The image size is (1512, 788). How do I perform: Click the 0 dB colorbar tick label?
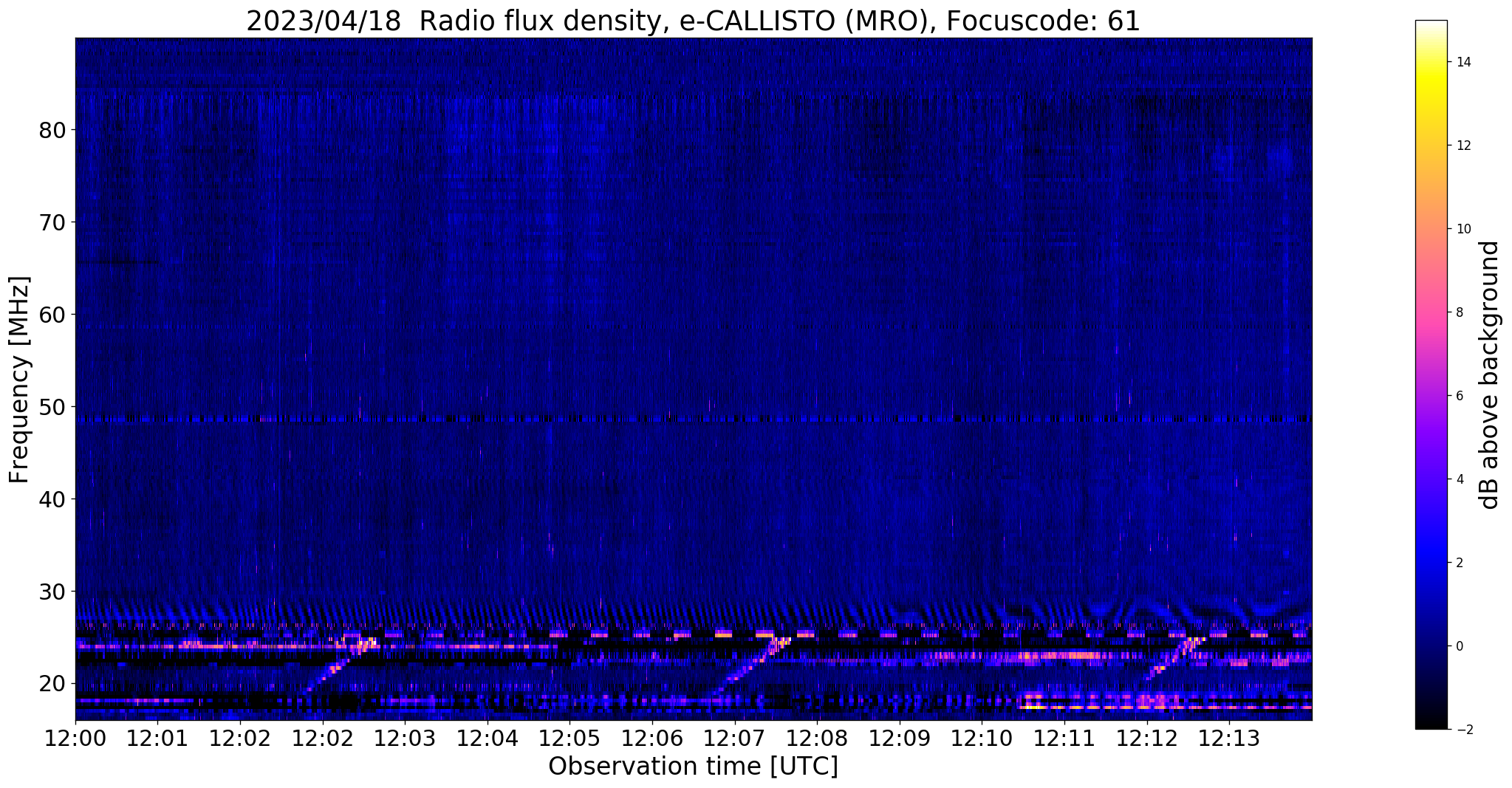click(1459, 646)
